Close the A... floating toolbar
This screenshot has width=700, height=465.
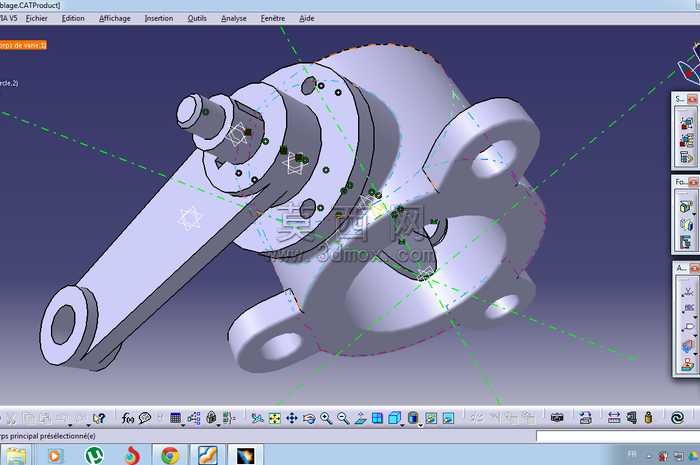click(x=694, y=268)
